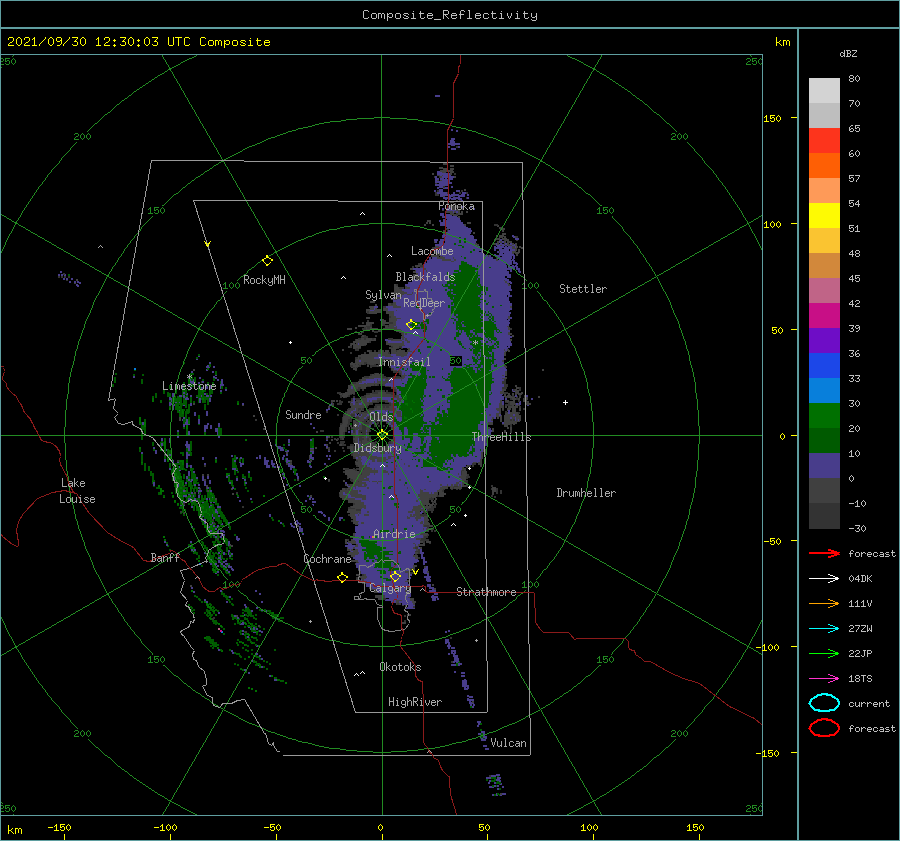This screenshot has width=900, height=841.
Task: Click the Calgary city label
Action: (x=390, y=588)
